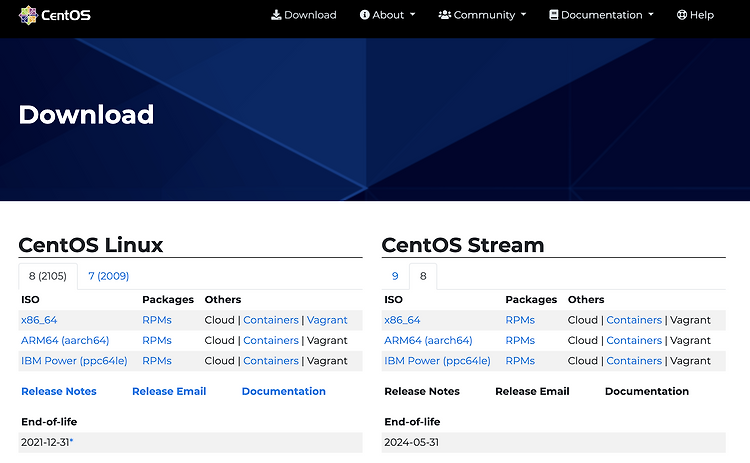Screen dimensions: 750x463
Task: Open RPMs link in CentOS Stream ARM64 row
Action: (520, 341)
